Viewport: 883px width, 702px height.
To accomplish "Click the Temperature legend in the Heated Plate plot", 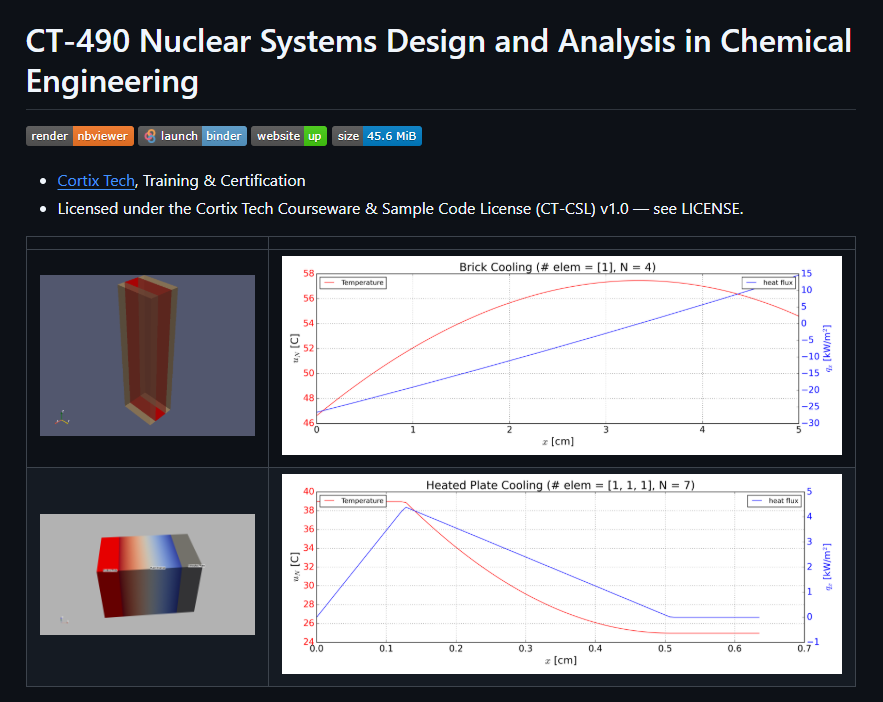I will 353,500.
